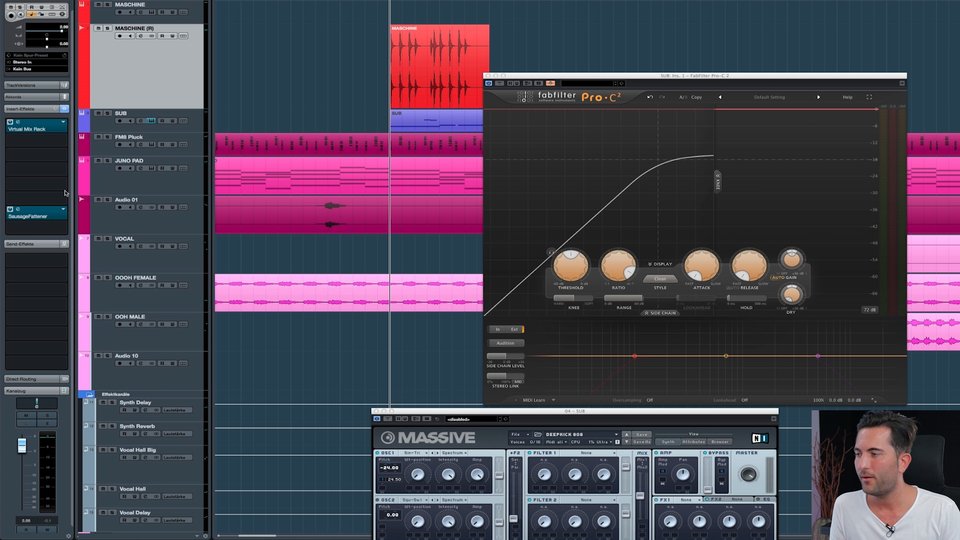This screenshot has width=960, height=540.
Task: Click the Knee slider in Pro-C 2
Action: click(x=573, y=298)
